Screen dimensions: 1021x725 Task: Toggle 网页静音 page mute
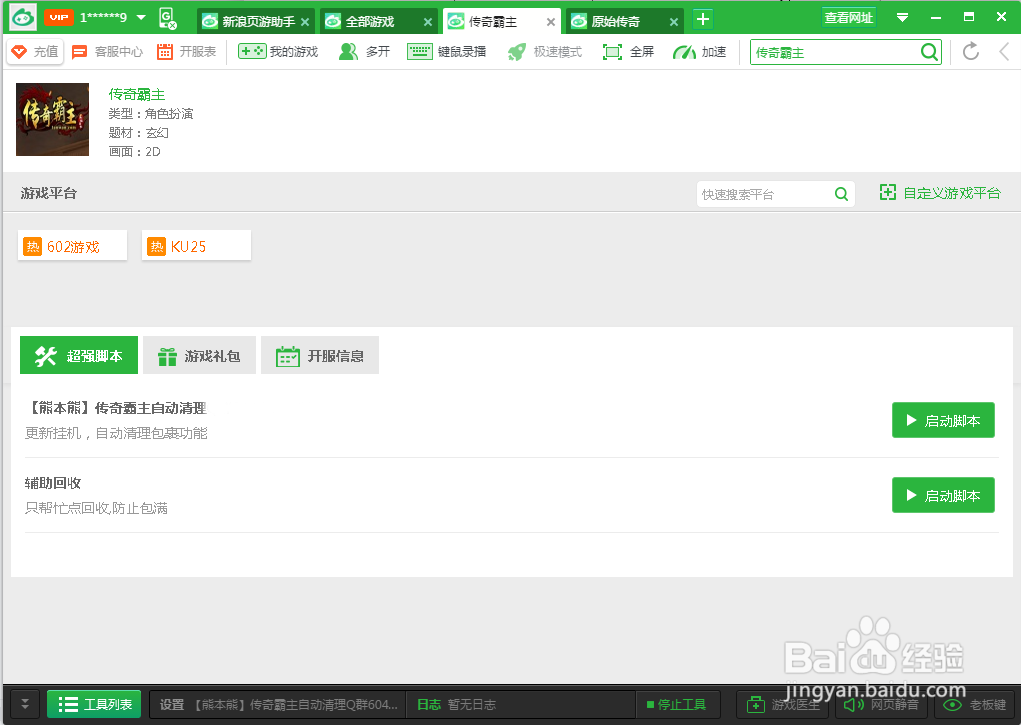coord(881,705)
